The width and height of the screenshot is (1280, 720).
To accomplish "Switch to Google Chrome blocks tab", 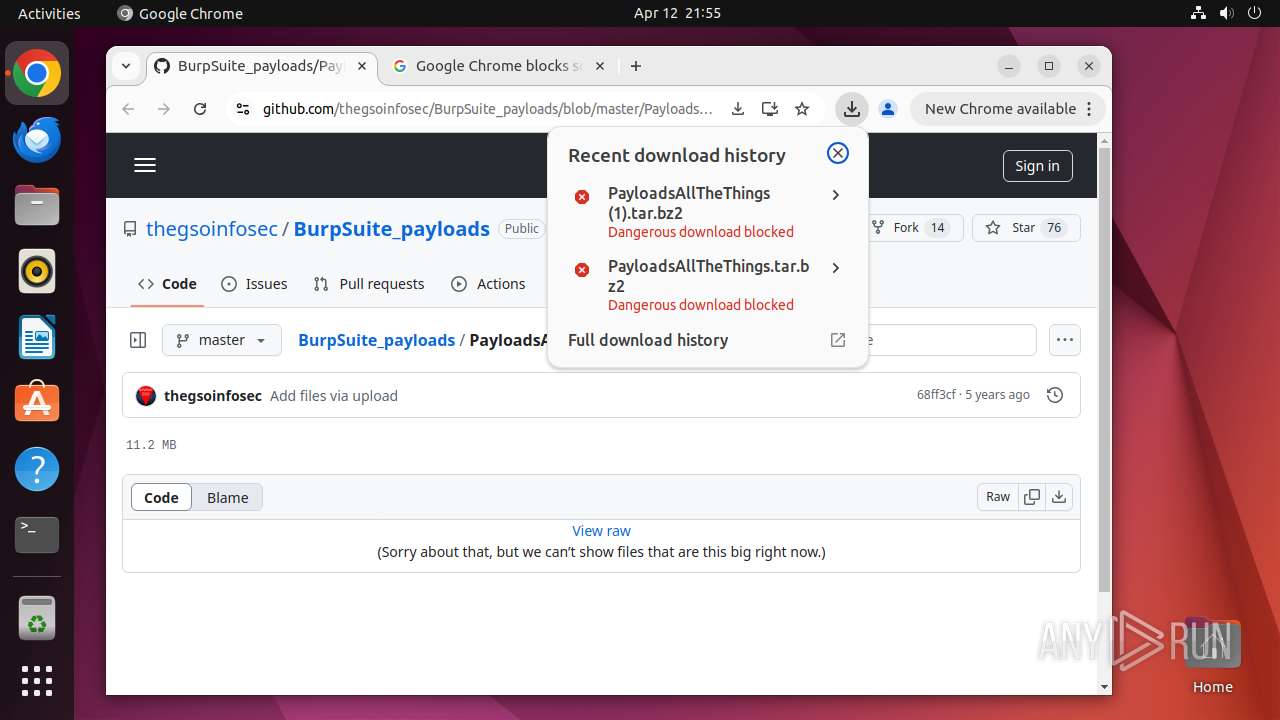I will click(x=498, y=66).
